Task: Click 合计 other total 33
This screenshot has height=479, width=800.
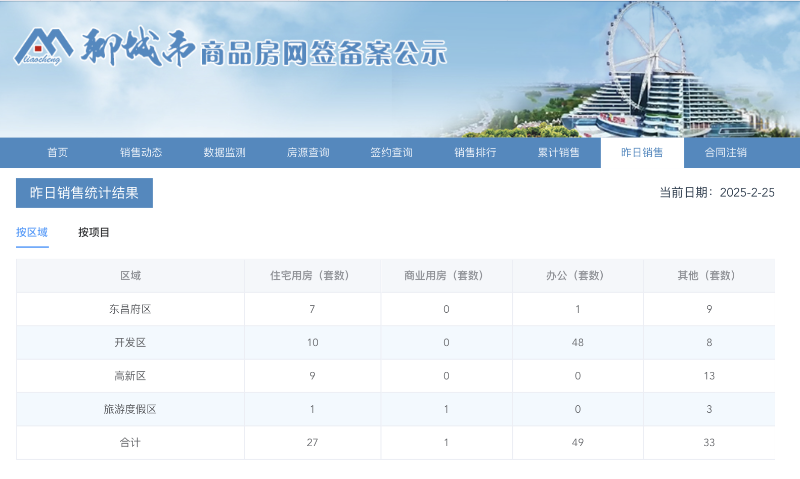Action: [709, 443]
